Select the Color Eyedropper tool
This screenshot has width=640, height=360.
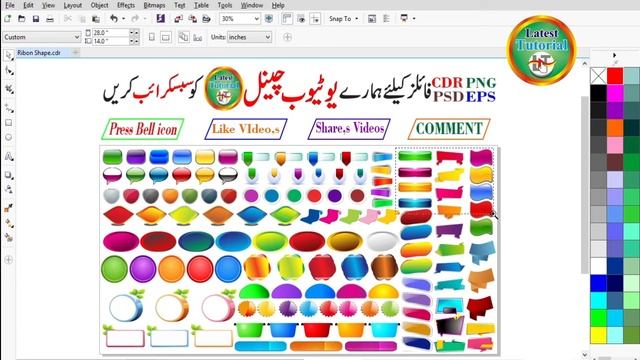tap(9, 208)
